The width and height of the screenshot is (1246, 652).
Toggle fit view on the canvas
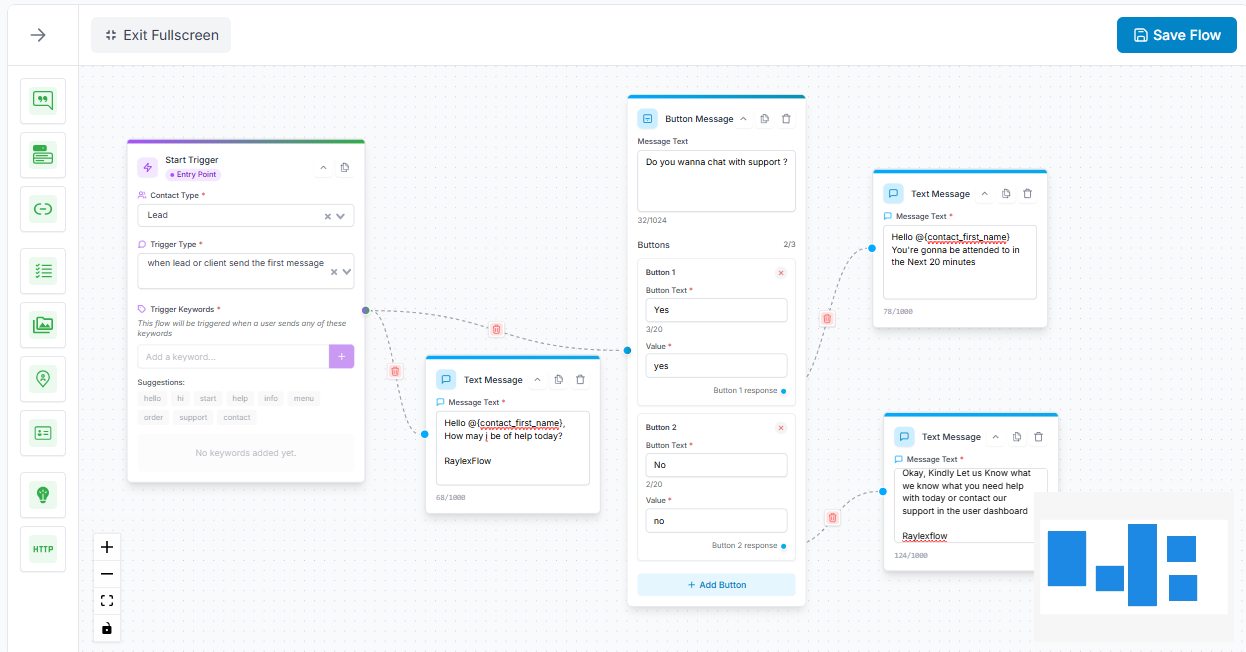[x=107, y=601]
